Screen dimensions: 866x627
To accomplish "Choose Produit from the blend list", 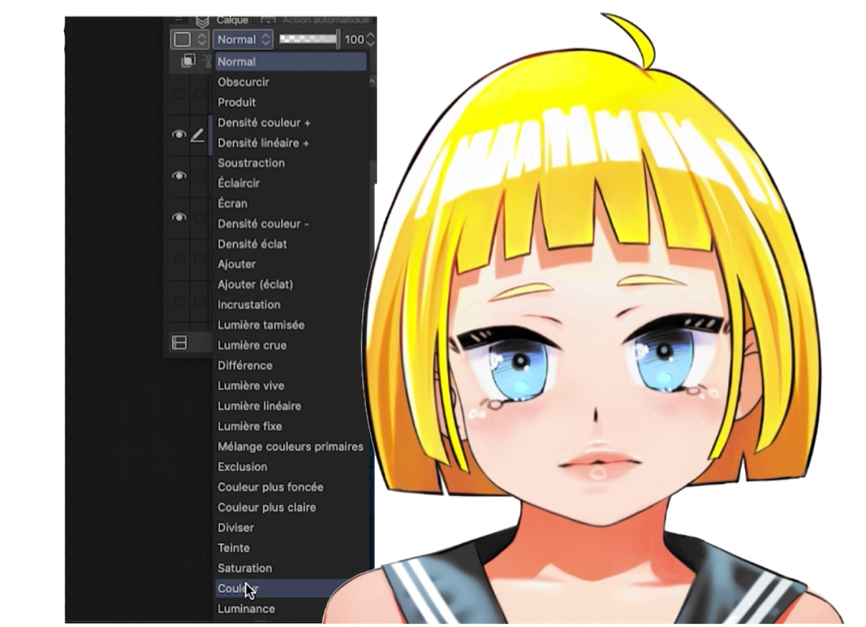I will coord(237,102).
